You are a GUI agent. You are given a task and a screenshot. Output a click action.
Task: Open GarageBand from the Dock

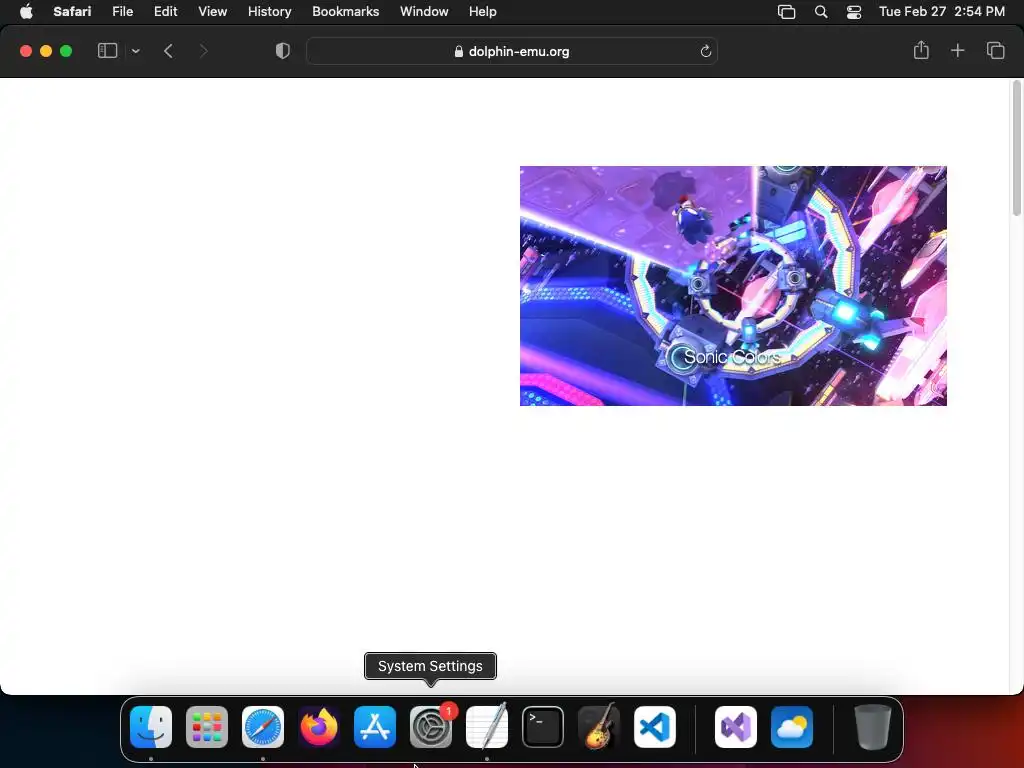[x=599, y=727]
